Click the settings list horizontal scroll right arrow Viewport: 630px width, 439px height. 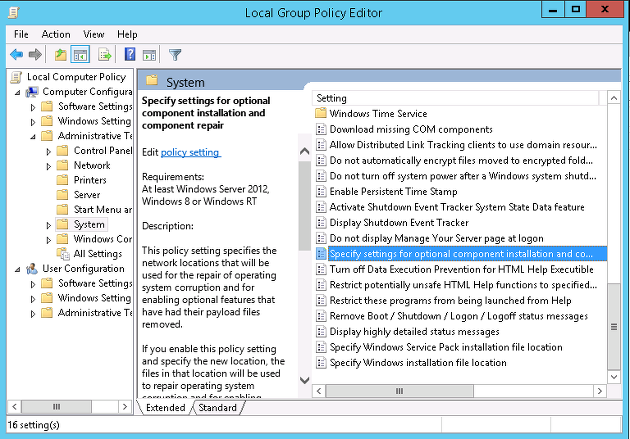600,391
